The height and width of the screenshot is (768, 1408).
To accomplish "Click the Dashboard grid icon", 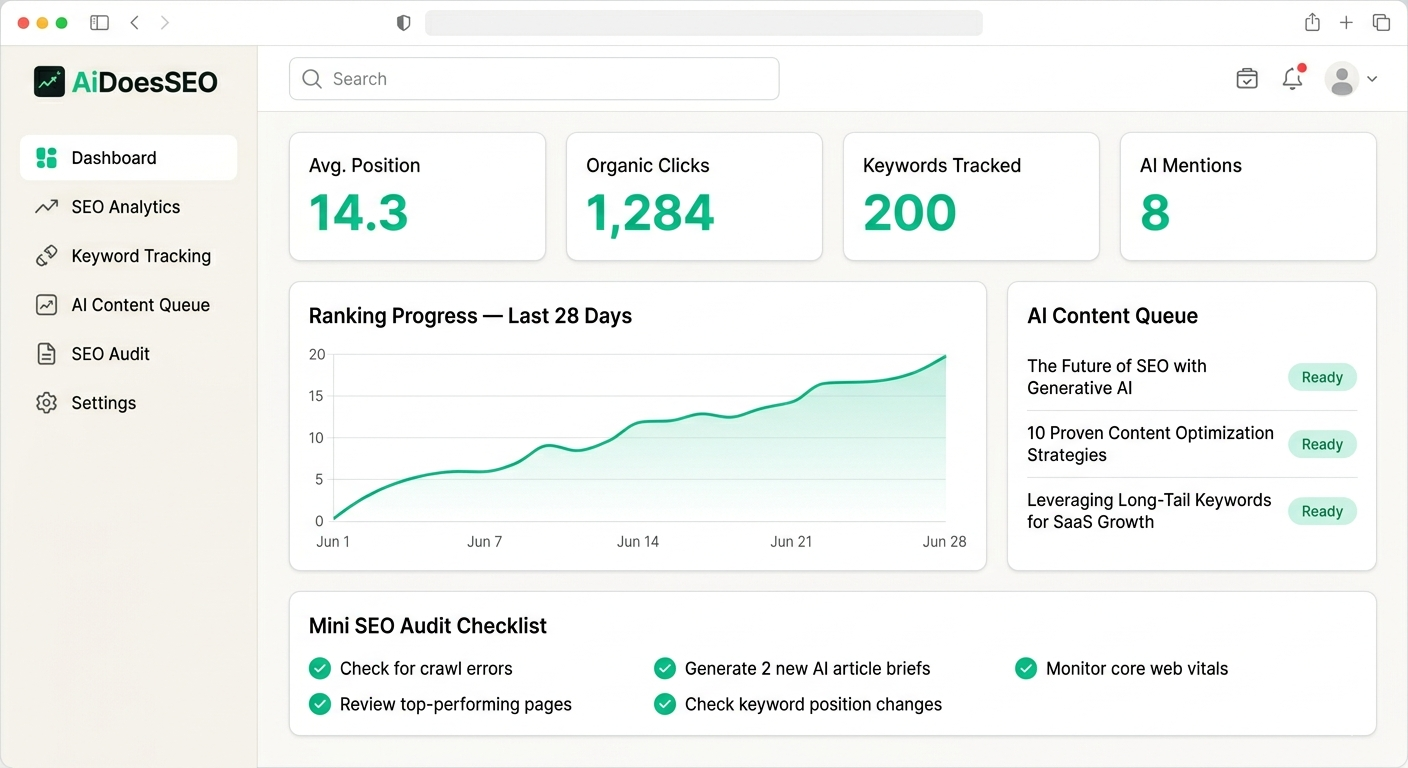I will (46, 158).
